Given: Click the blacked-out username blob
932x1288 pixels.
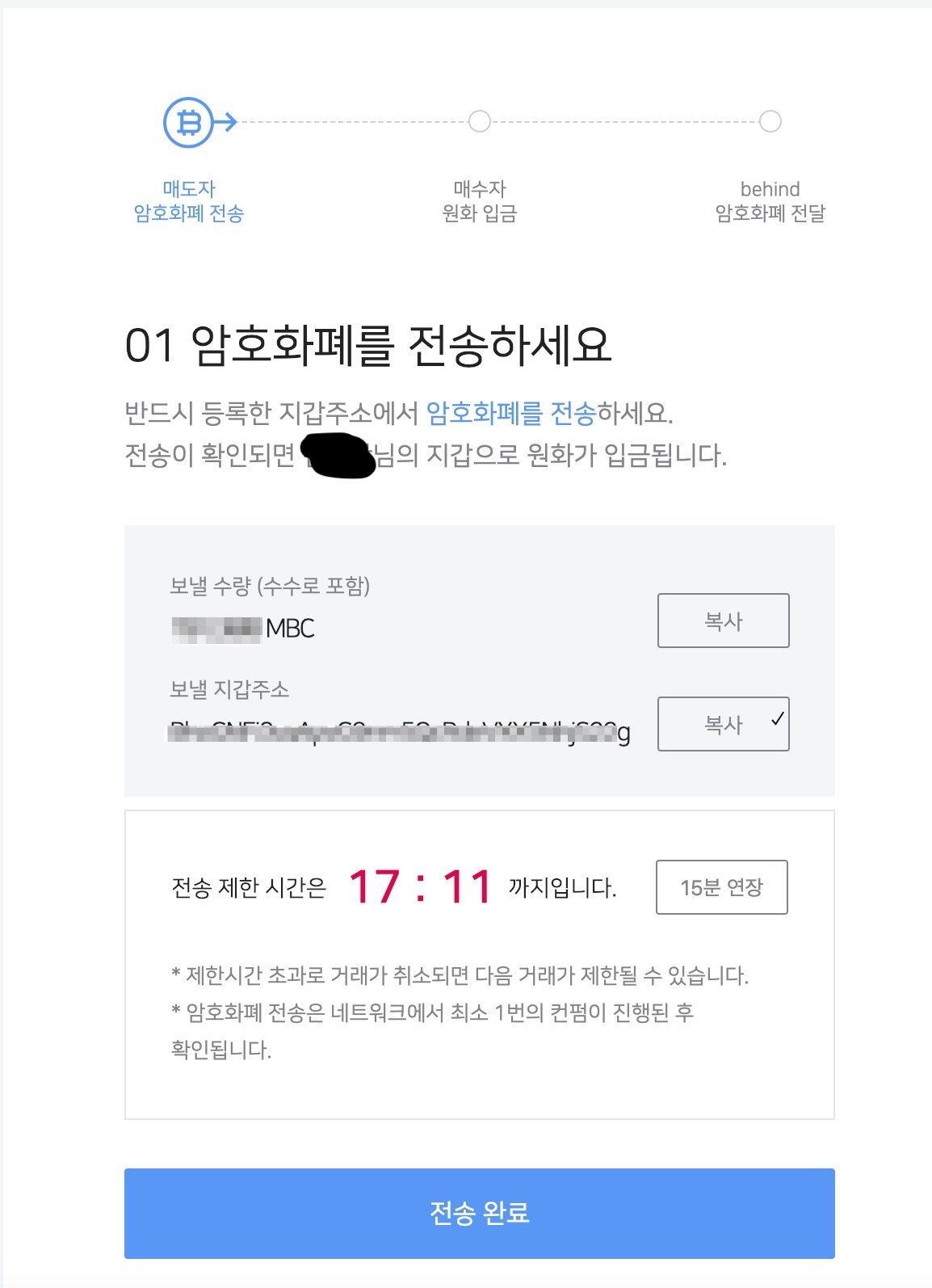Looking at the screenshot, I should [338, 456].
